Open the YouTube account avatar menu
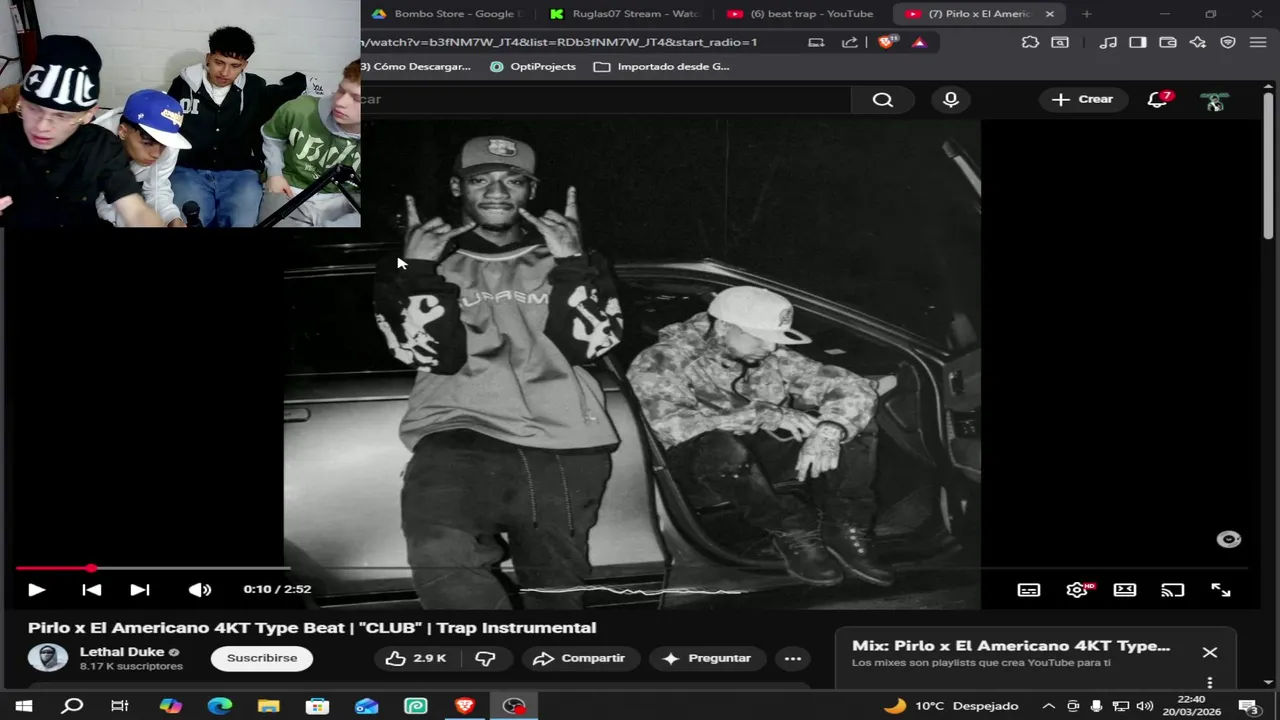 [x=1215, y=101]
